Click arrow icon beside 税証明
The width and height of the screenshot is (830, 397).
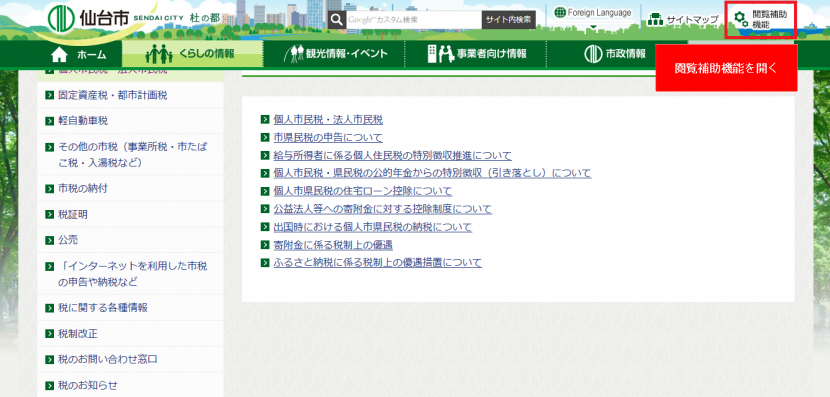coord(49,215)
